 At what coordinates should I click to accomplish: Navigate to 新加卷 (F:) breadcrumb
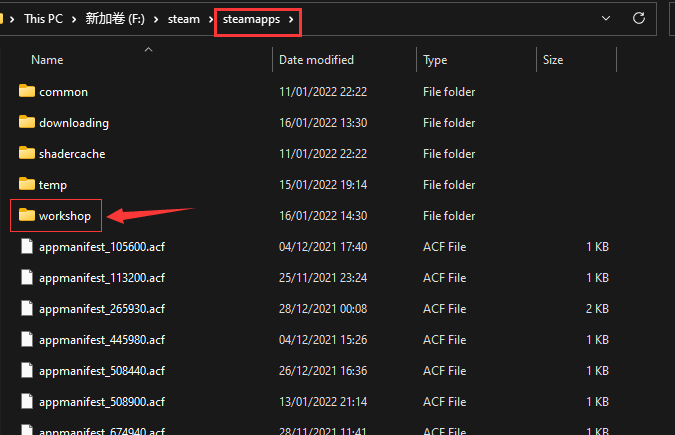point(115,19)
